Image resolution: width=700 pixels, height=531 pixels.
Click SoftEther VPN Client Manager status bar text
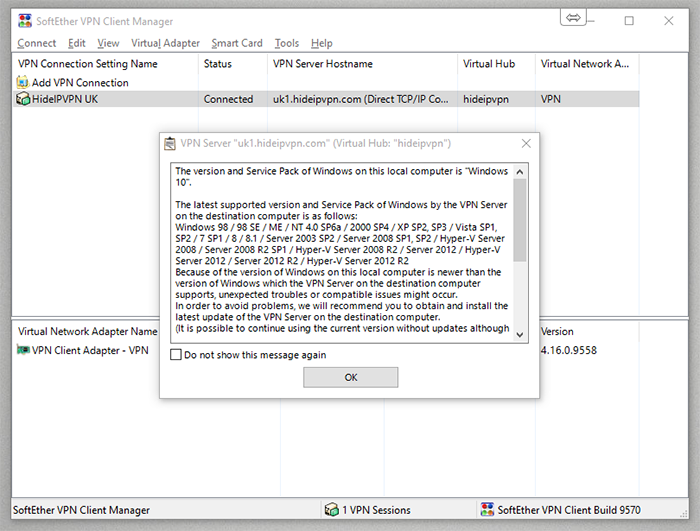(x=81, y=510)
